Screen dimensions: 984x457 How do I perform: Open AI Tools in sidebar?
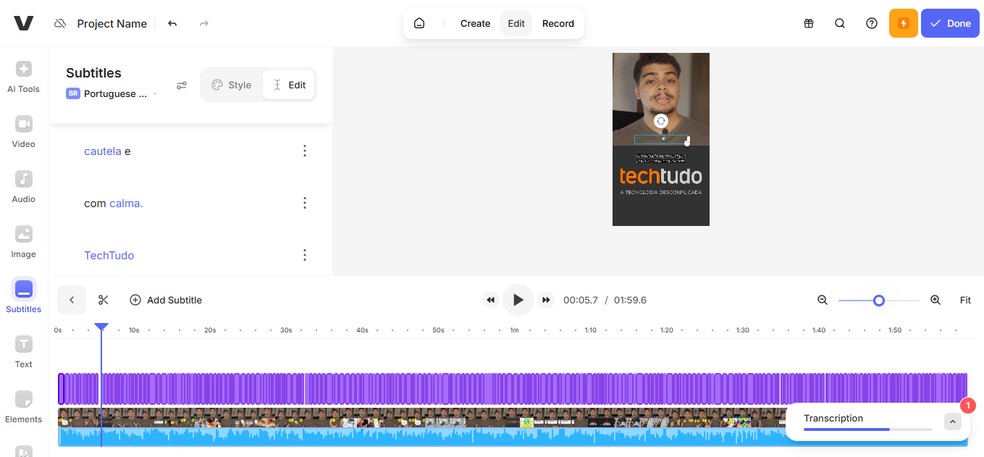point(23,77)
